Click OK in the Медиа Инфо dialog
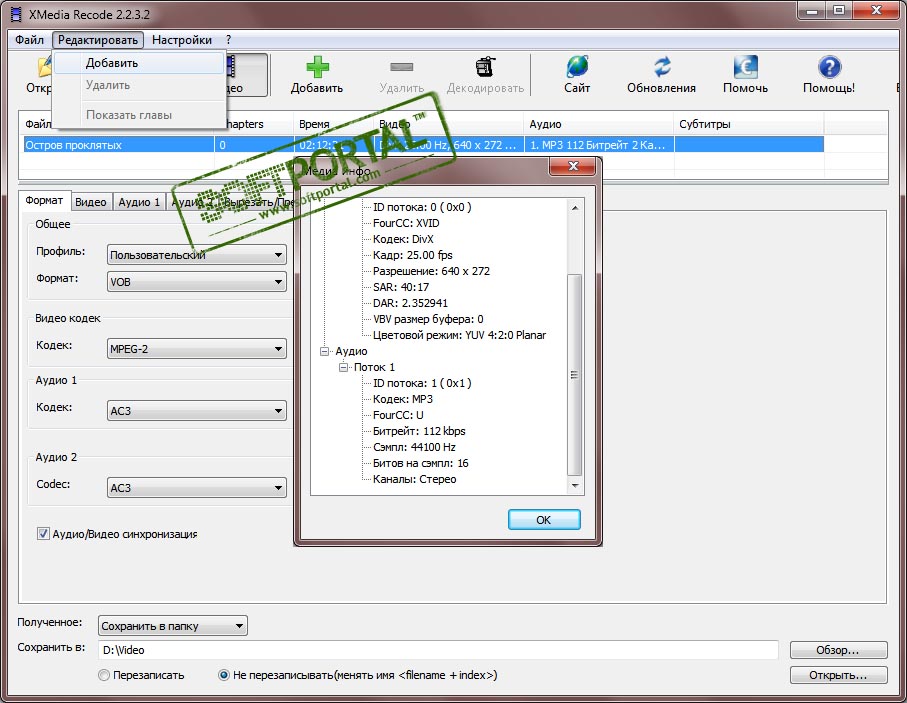Image resolution: width=907 pixels, height=703 pixels. click(x=544, y=520)
